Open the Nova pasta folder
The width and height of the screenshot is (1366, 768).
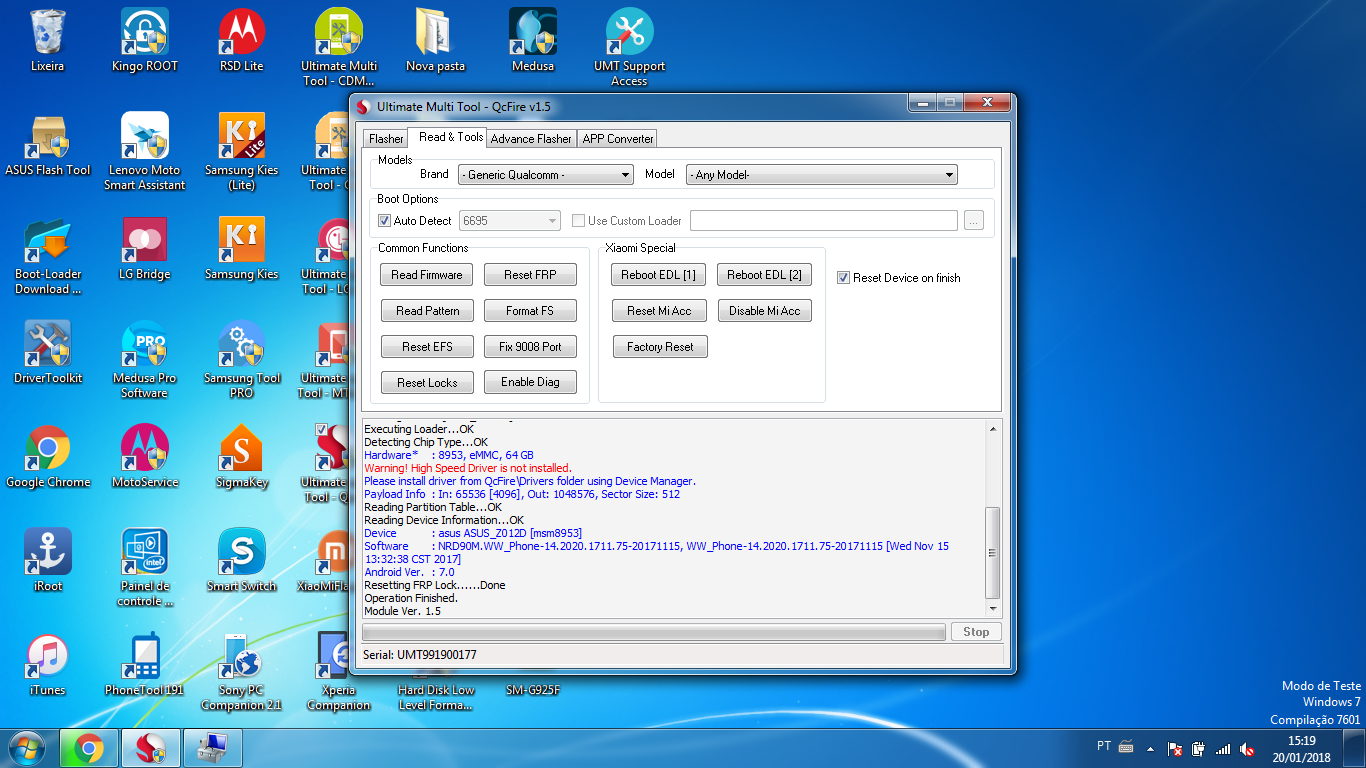point(436,41)
